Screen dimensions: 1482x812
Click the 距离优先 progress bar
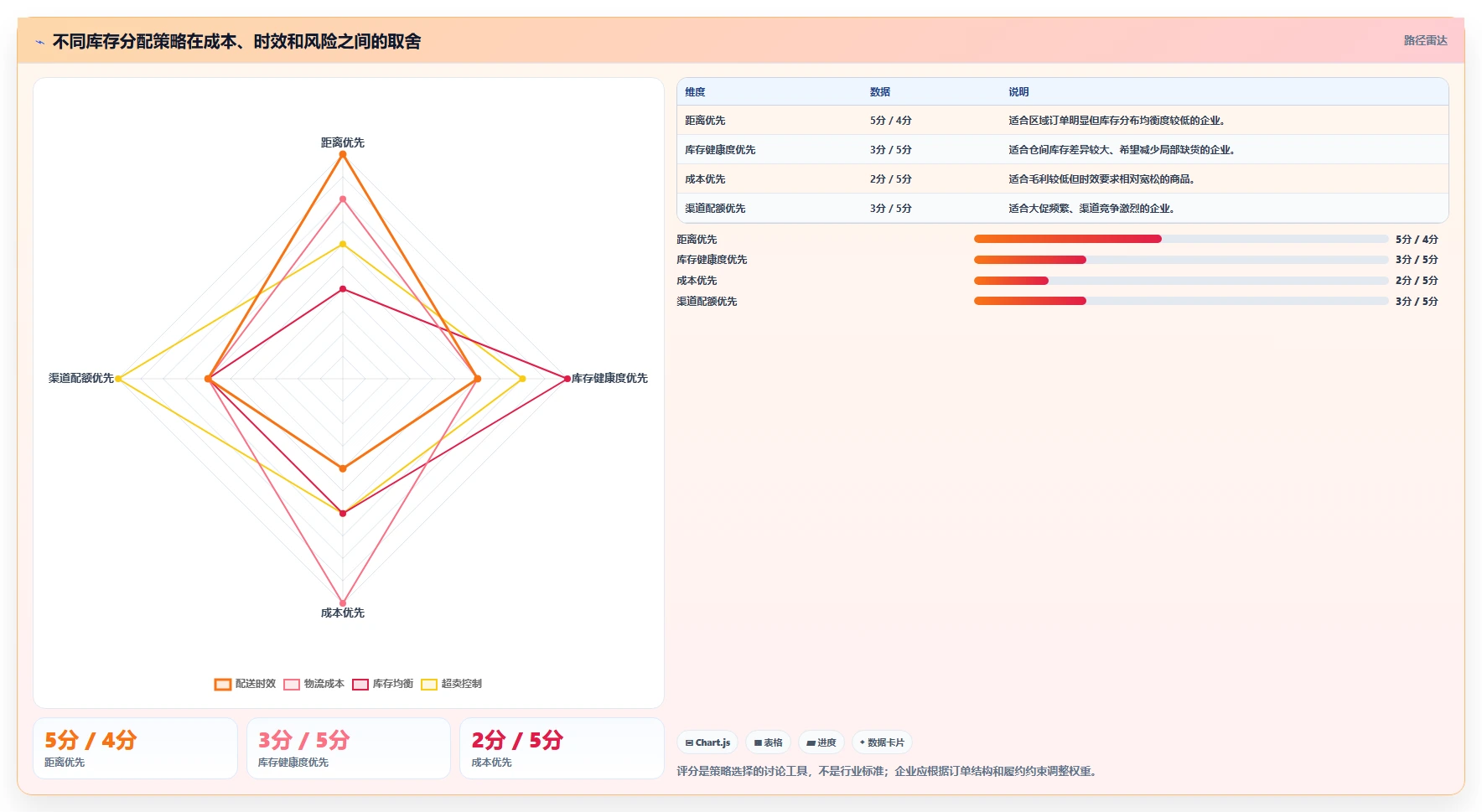point(1181,239)
